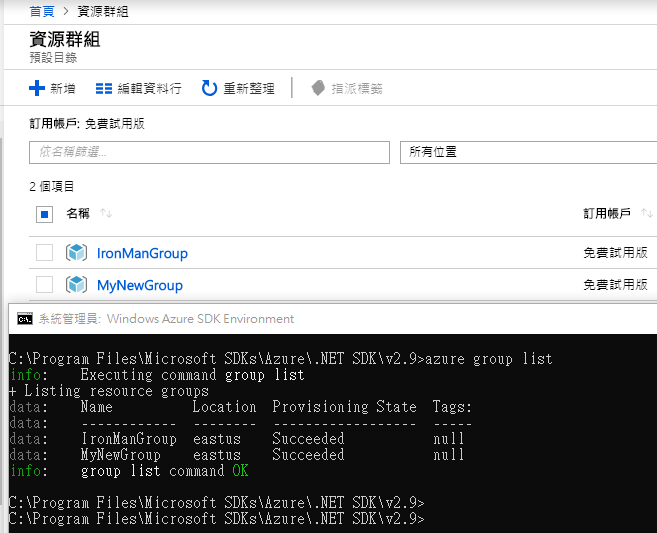This screenshot has height=533, width=657.
Task: Click green OK in terminal output
Action: pyautogui.click(x=240, y=471)
